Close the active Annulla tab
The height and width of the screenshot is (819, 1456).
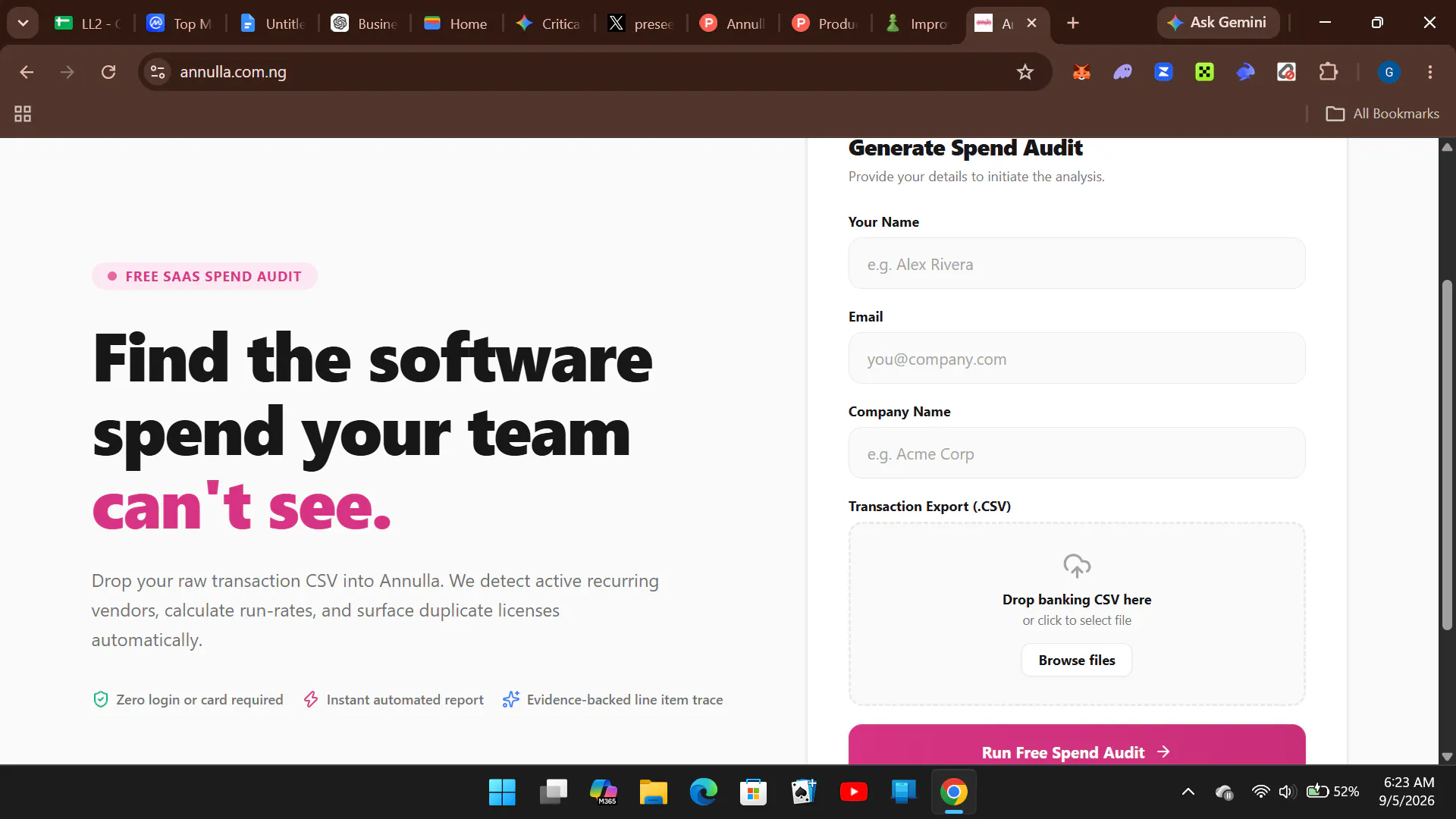(x=1031, y=24)
